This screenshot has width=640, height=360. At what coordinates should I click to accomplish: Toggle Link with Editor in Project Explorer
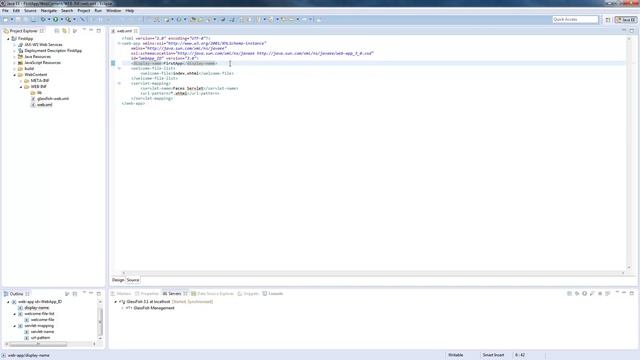(64, 31)
